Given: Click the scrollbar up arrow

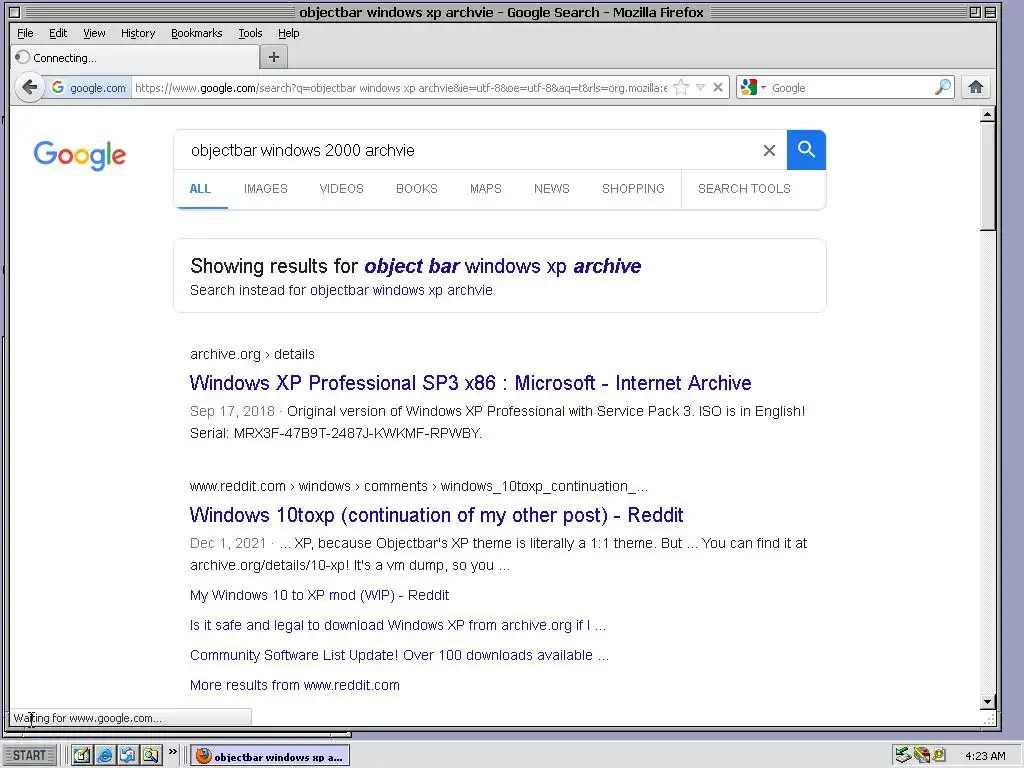Looking at the screenshot, I should click(987, 115).
